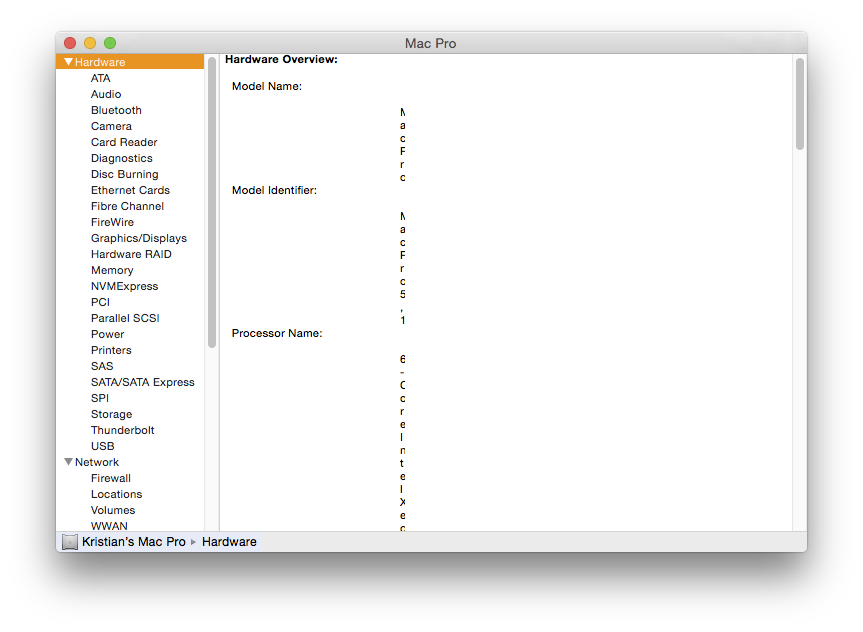Select Hardware in the bottom path bar
The height and width of the screenshot is (632, 863).
click(x=229, y=542)
